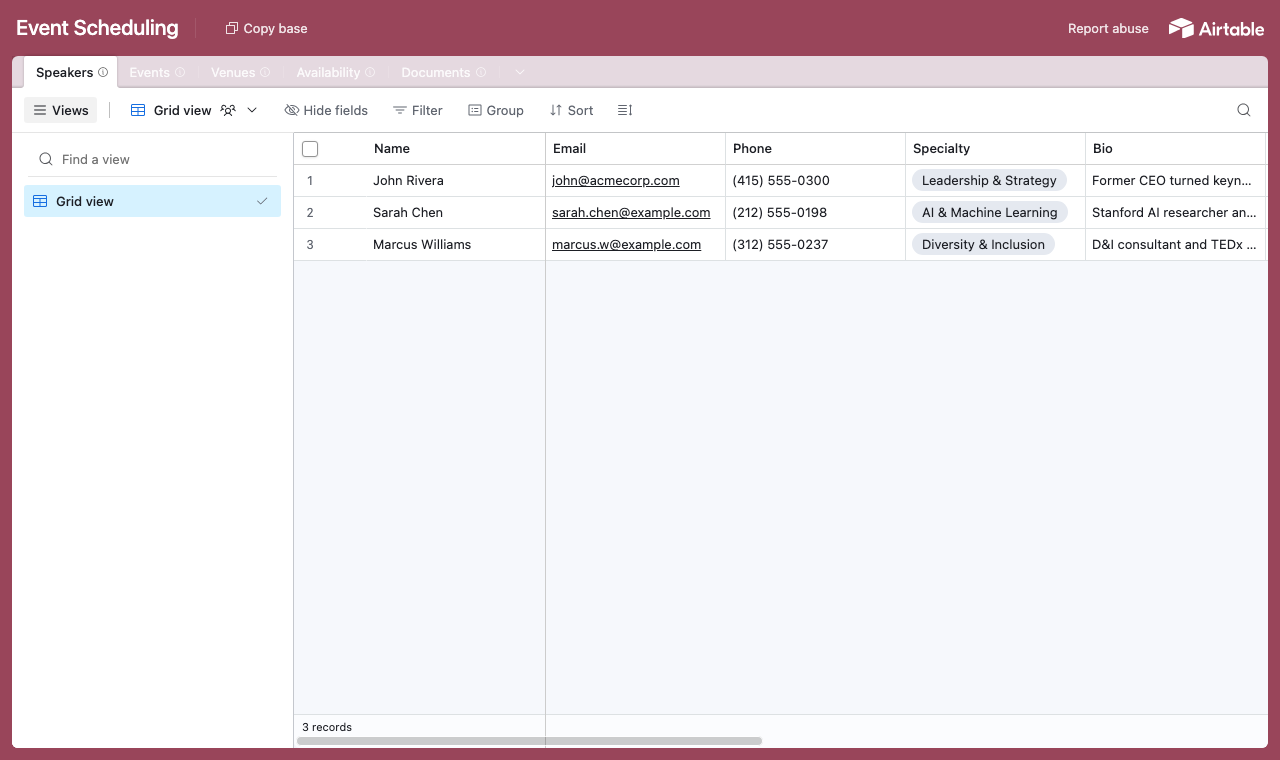Open the Grid view dropdown chevron

pos(252,110)
